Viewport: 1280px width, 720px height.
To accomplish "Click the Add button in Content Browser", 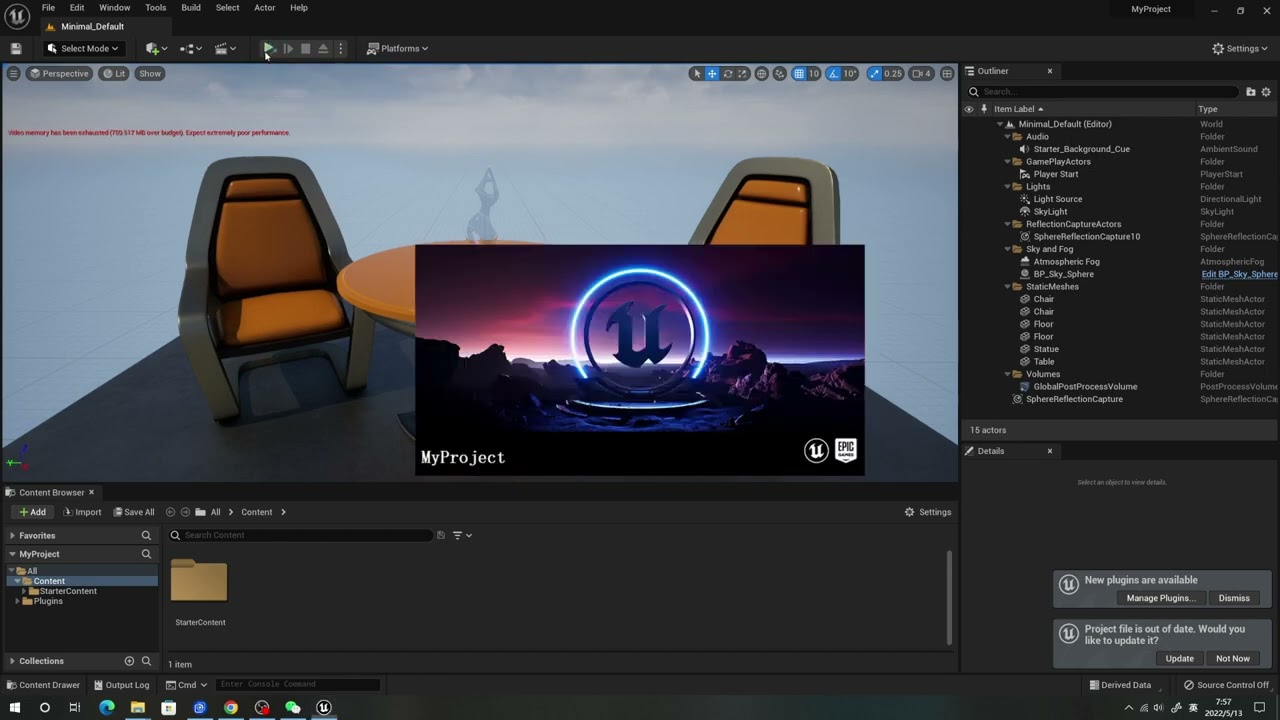I will click(x=32, y=512).
